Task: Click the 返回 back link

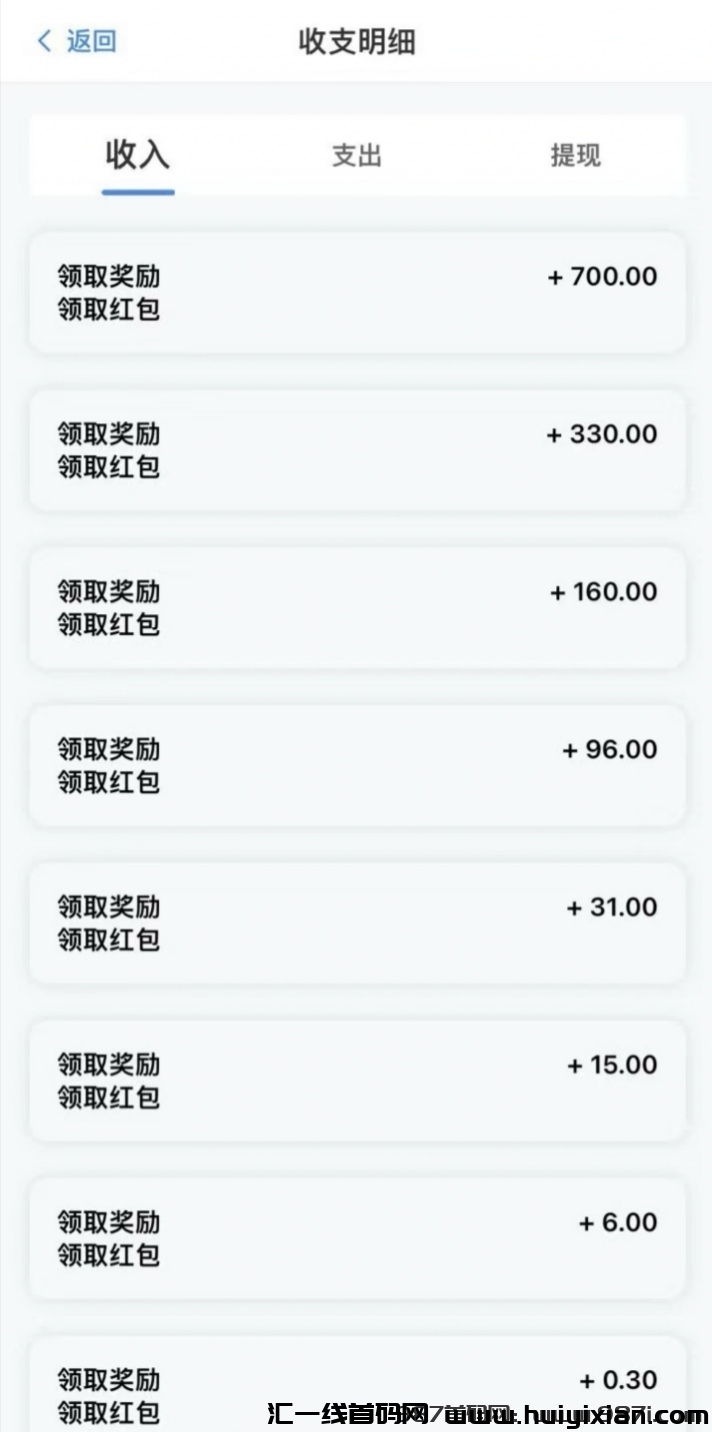Action: 91,41
